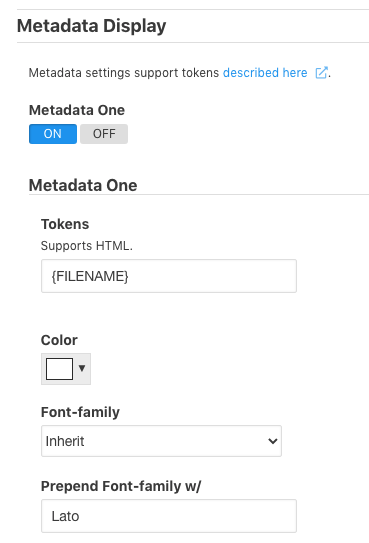
Task: Click the color picker dropdown triangle
Action: [x=82, y=368]
